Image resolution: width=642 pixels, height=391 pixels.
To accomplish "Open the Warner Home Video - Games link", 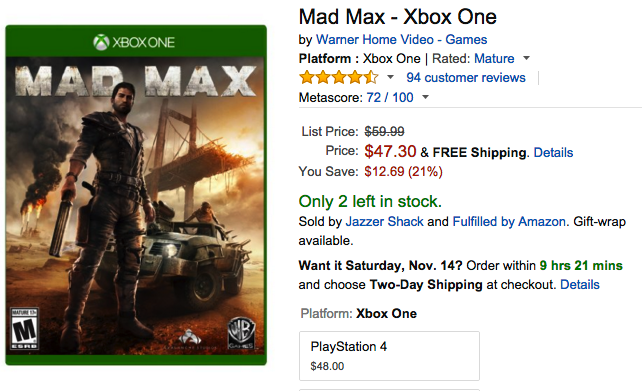I will (x=401, y=39).
